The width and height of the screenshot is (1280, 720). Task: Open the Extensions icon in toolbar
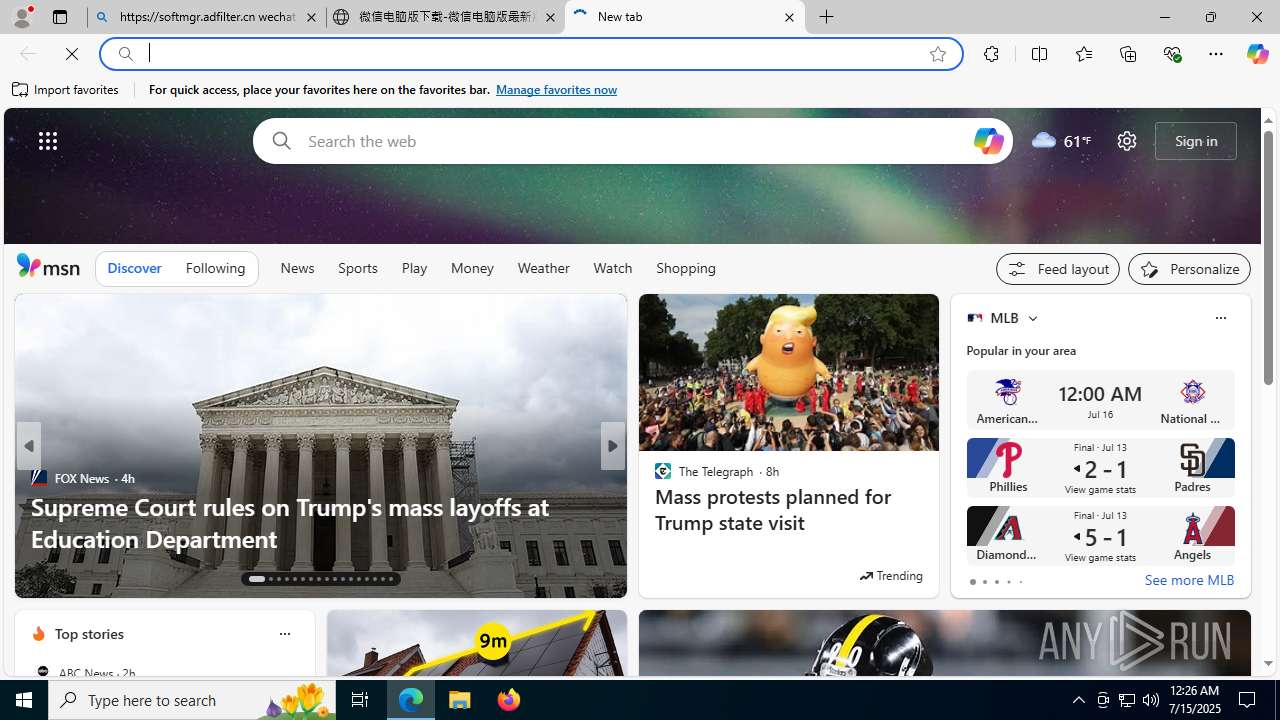pyautogui.click(x=991, y=54)
